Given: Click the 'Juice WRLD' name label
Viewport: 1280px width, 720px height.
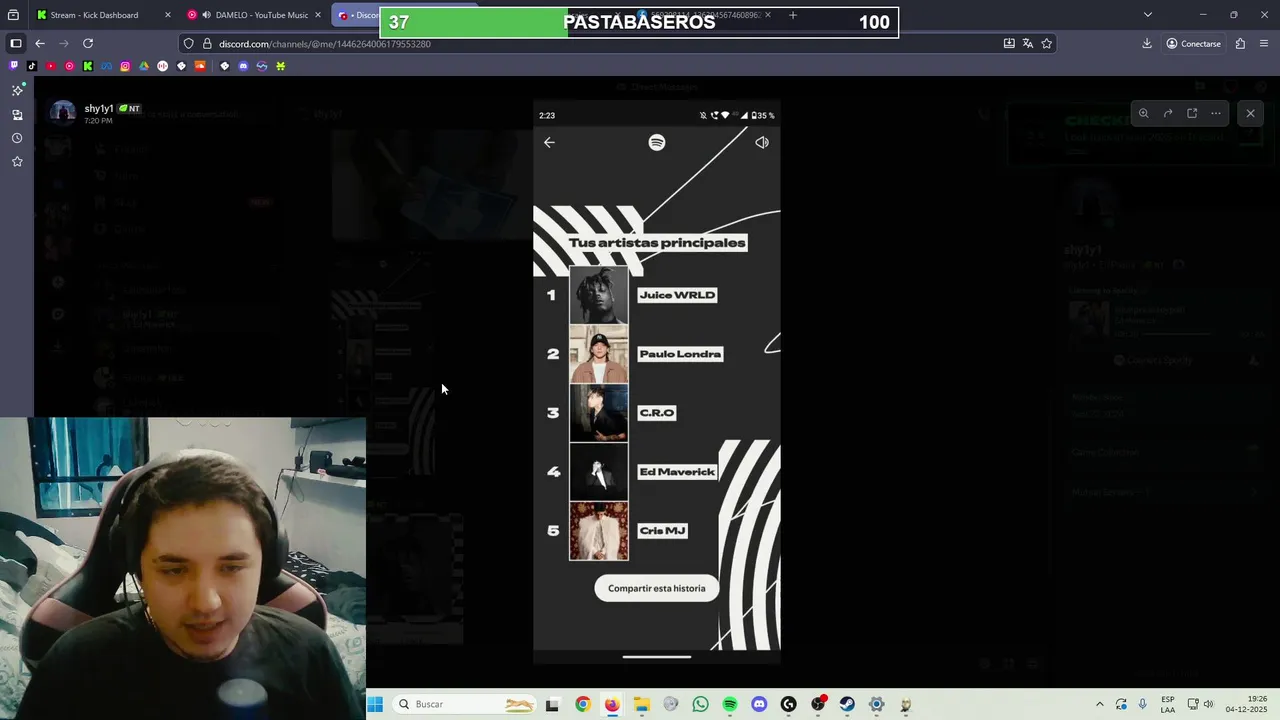Looking at the screenshot, I should click(677, 295).
